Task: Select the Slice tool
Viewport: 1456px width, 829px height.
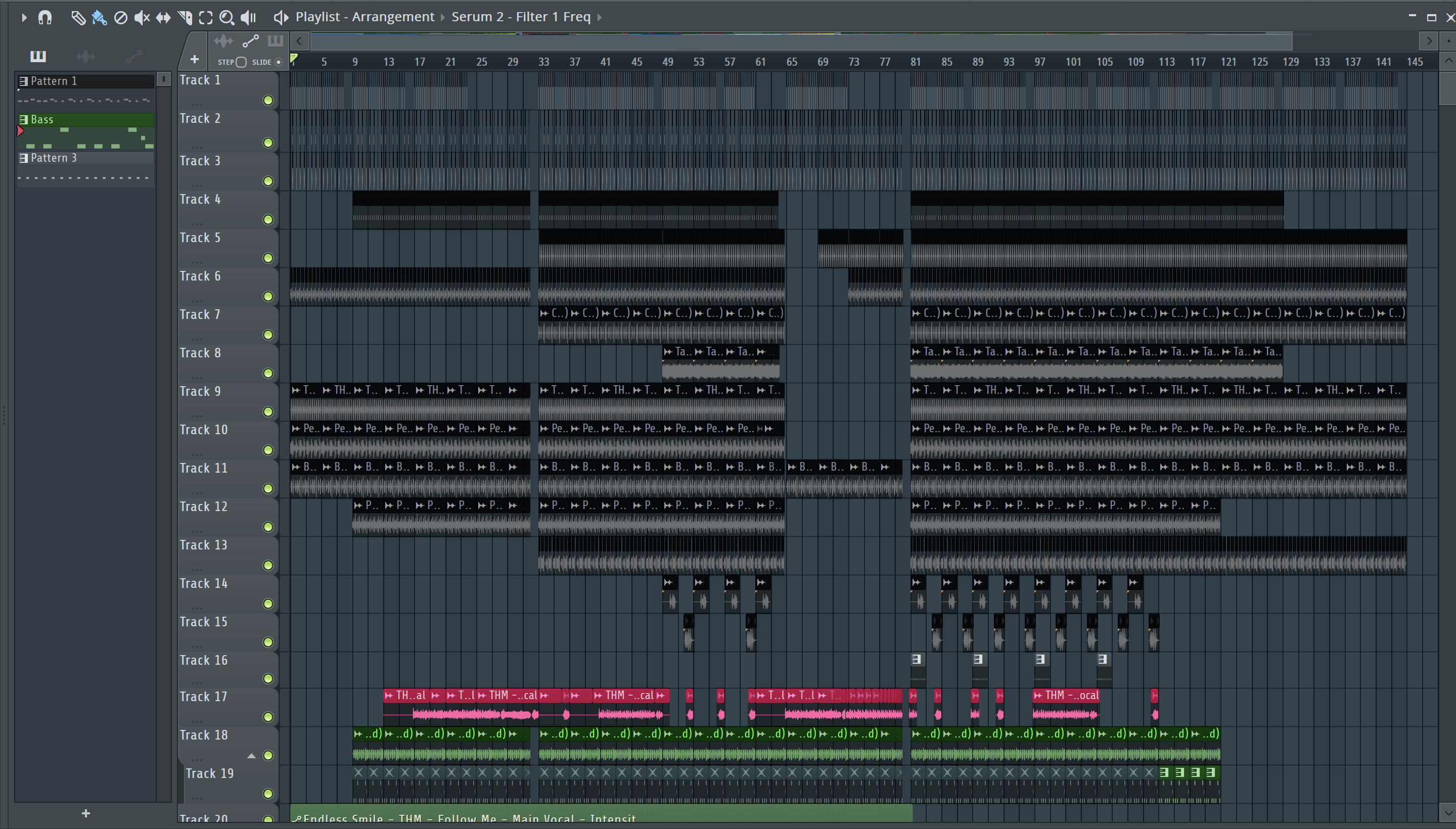Action: coord(185,18)
